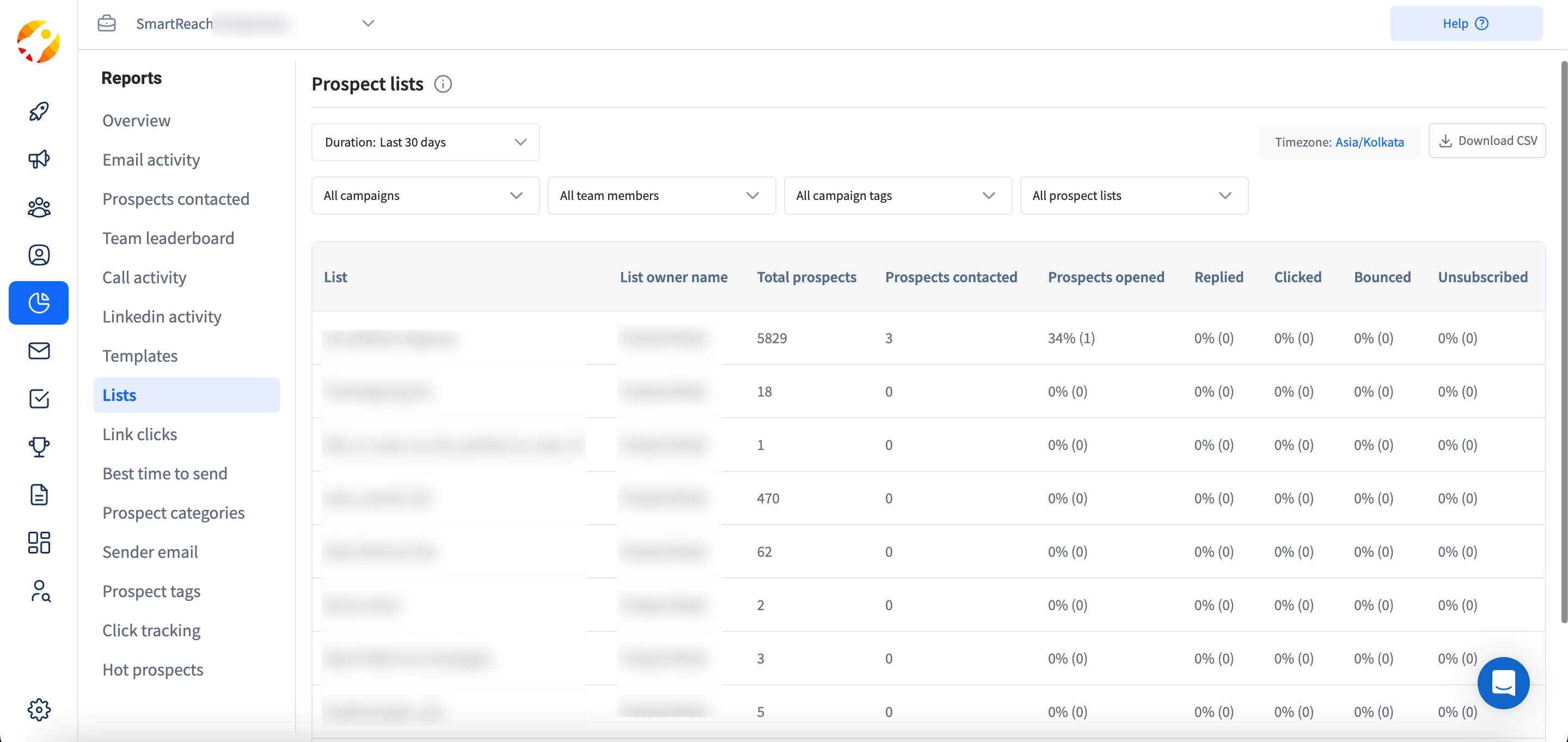Image resolution: width=1568 pixels, height=742 pixels.
Task: Open the All team members dropdown
Action: 661,195
